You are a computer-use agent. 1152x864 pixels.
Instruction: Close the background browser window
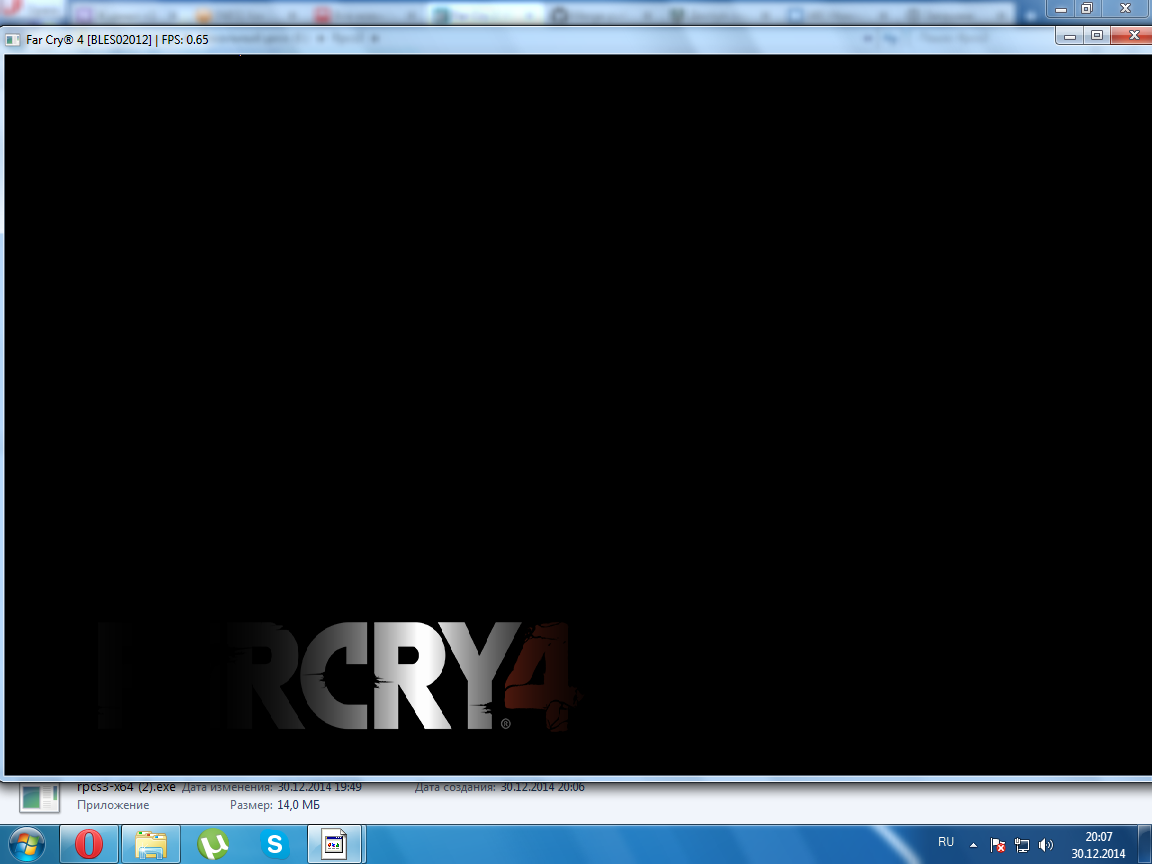click(x=1125, y=9)
